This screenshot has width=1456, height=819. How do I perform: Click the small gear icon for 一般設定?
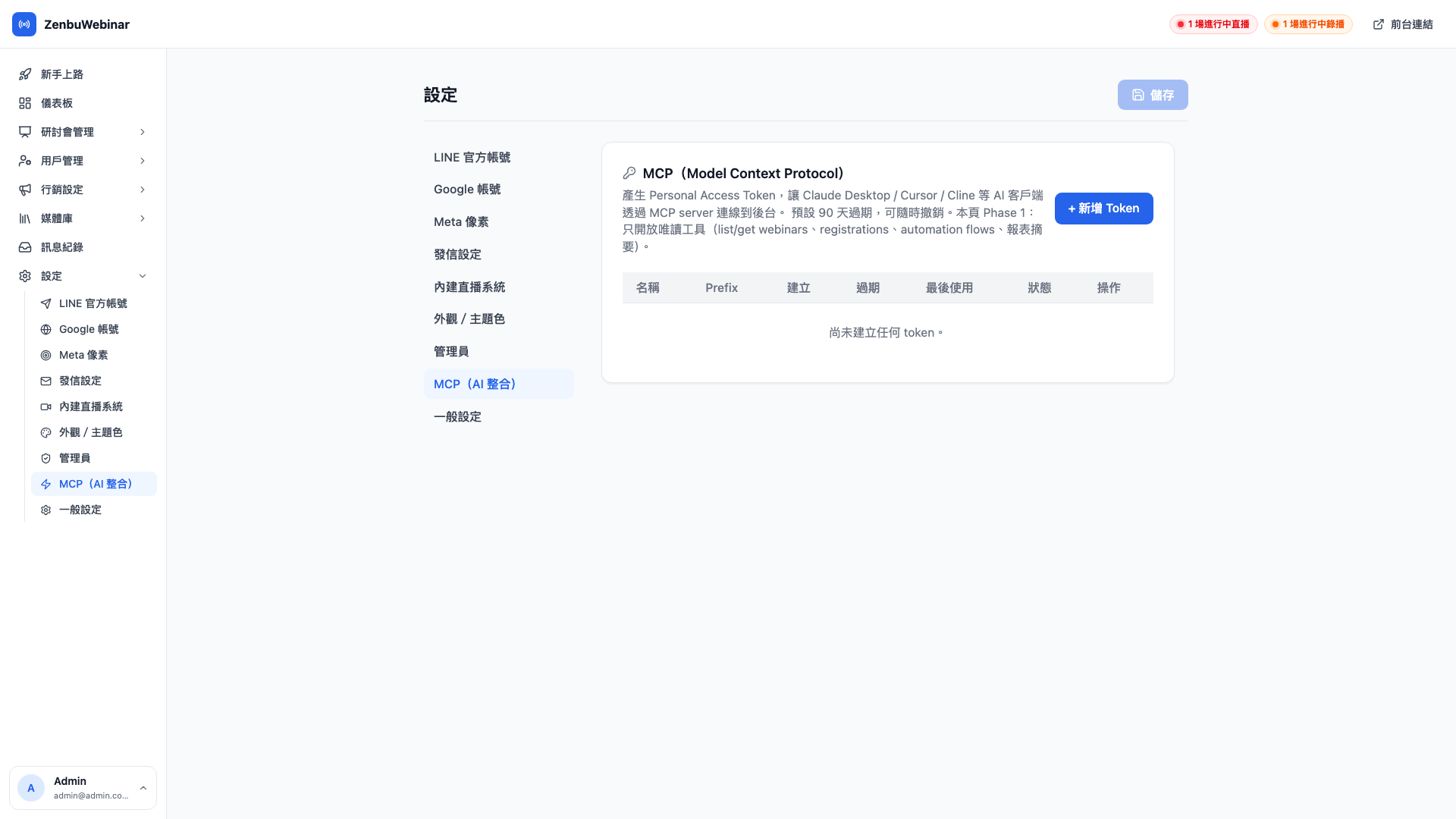point(46,510)
